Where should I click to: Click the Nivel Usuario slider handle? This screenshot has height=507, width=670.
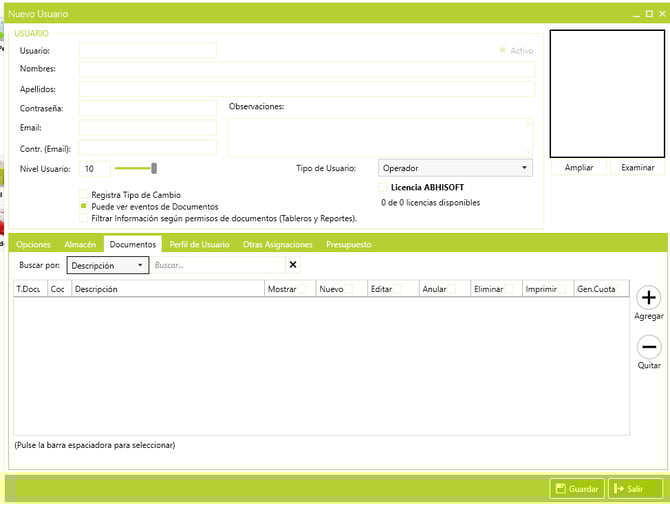[154, 168]
